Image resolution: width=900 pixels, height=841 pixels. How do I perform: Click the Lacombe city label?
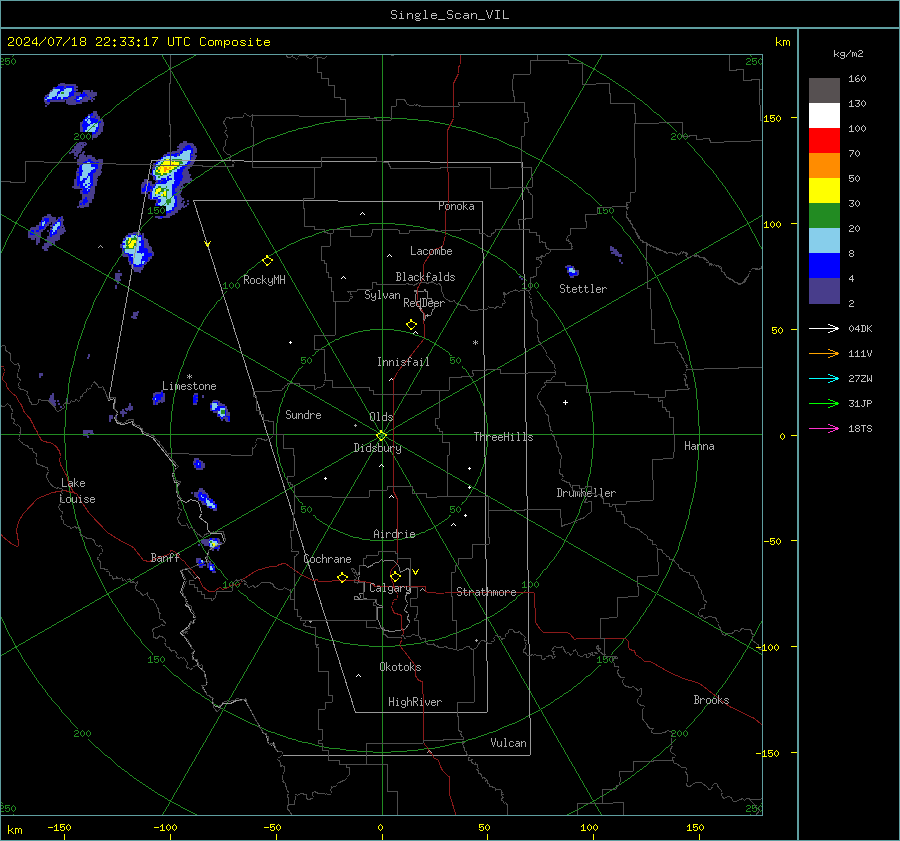pyautogui.click(x=431, y=251)
